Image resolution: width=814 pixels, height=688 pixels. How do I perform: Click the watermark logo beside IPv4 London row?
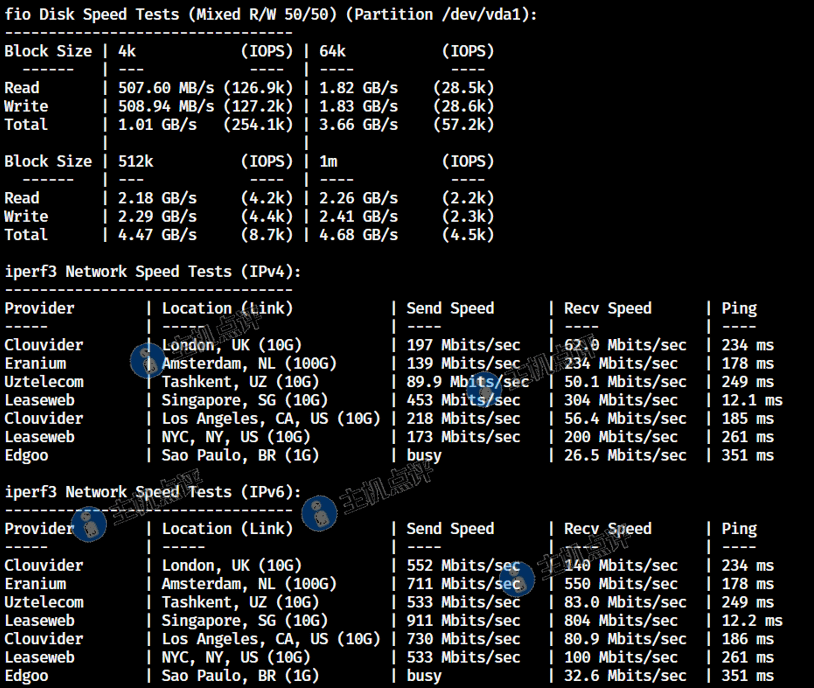coord(147,358)
